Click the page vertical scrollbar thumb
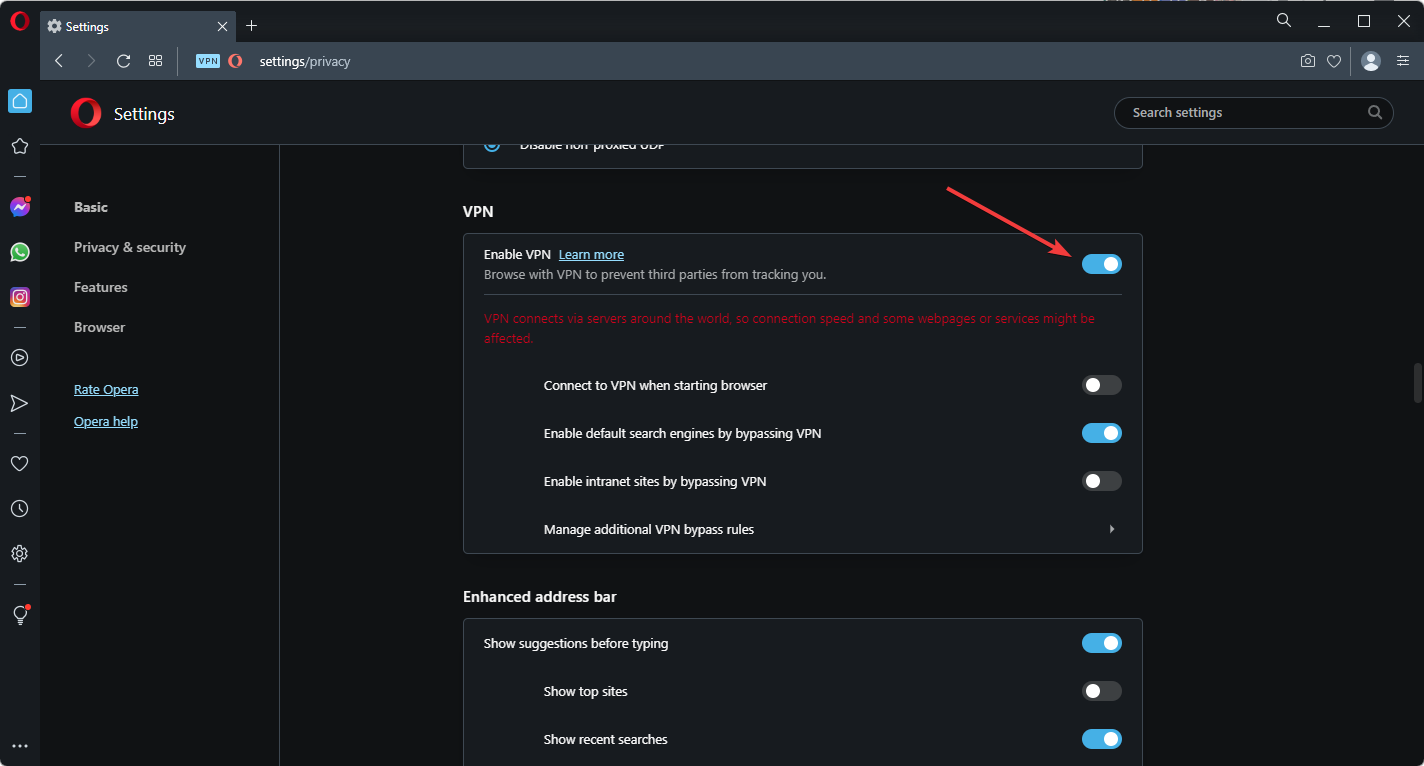This screenshot has height=766, width=1424. pyautogui.click(x=1417, y=383)
